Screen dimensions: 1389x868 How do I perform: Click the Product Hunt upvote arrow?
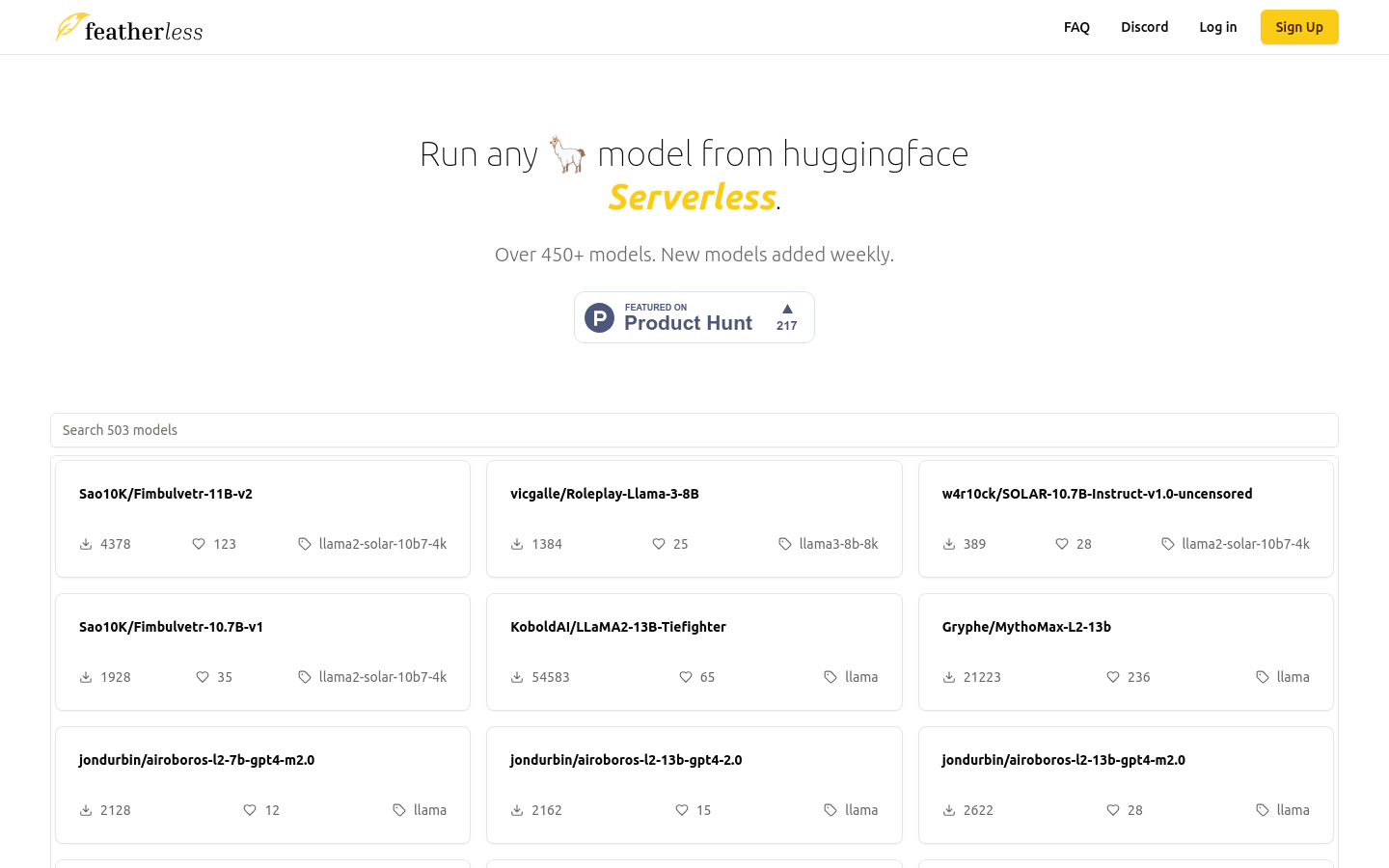[787, 309]
